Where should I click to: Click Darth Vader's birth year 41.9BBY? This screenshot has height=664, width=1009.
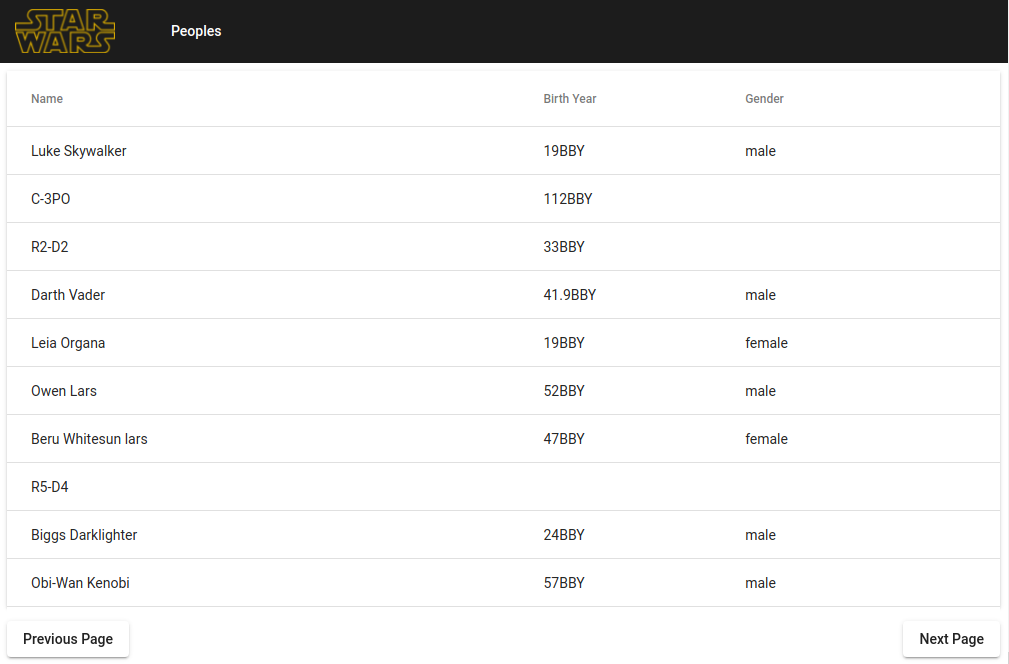click(570, 295)
